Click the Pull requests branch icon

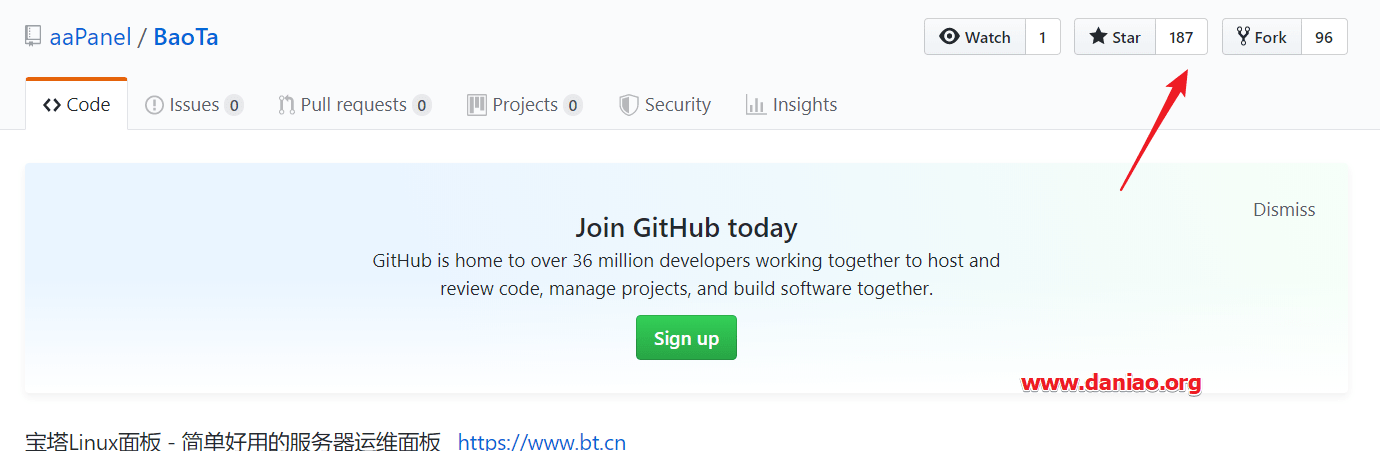point(286,105)
